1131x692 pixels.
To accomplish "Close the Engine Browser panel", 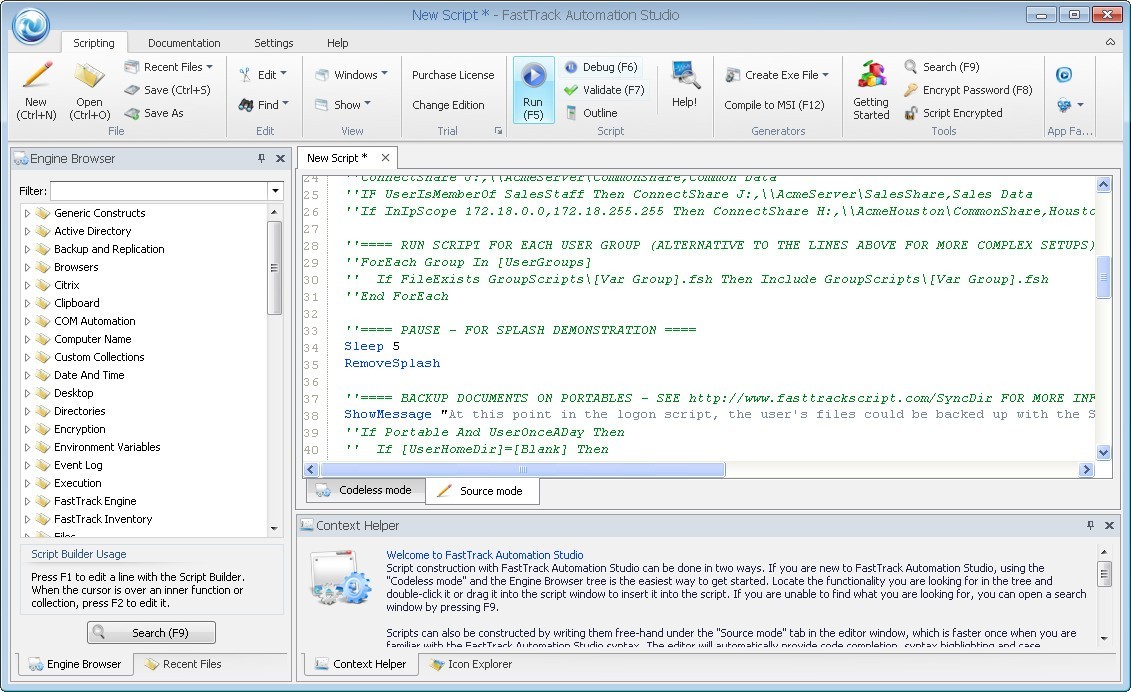I will (x=281, y=159).
